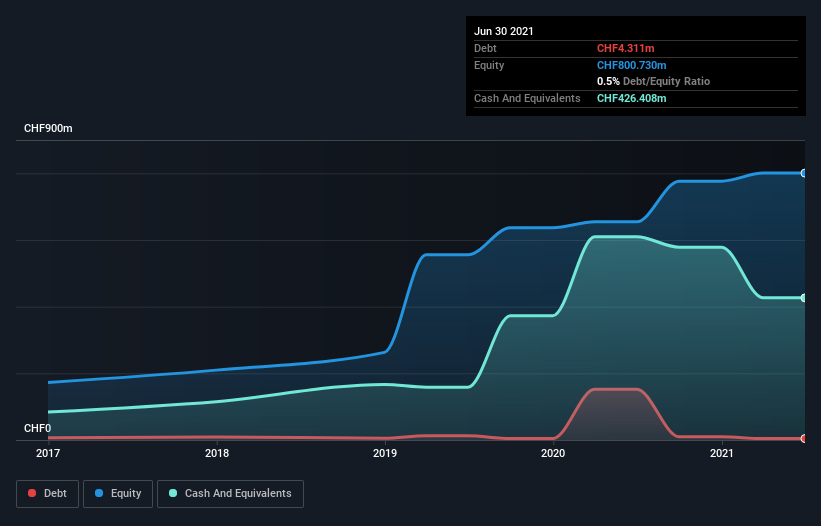Image resolution: width=821 pixels, height=526 pixels.
Task: Click the CHF900m axis label
Action: [x=48, y=128]
